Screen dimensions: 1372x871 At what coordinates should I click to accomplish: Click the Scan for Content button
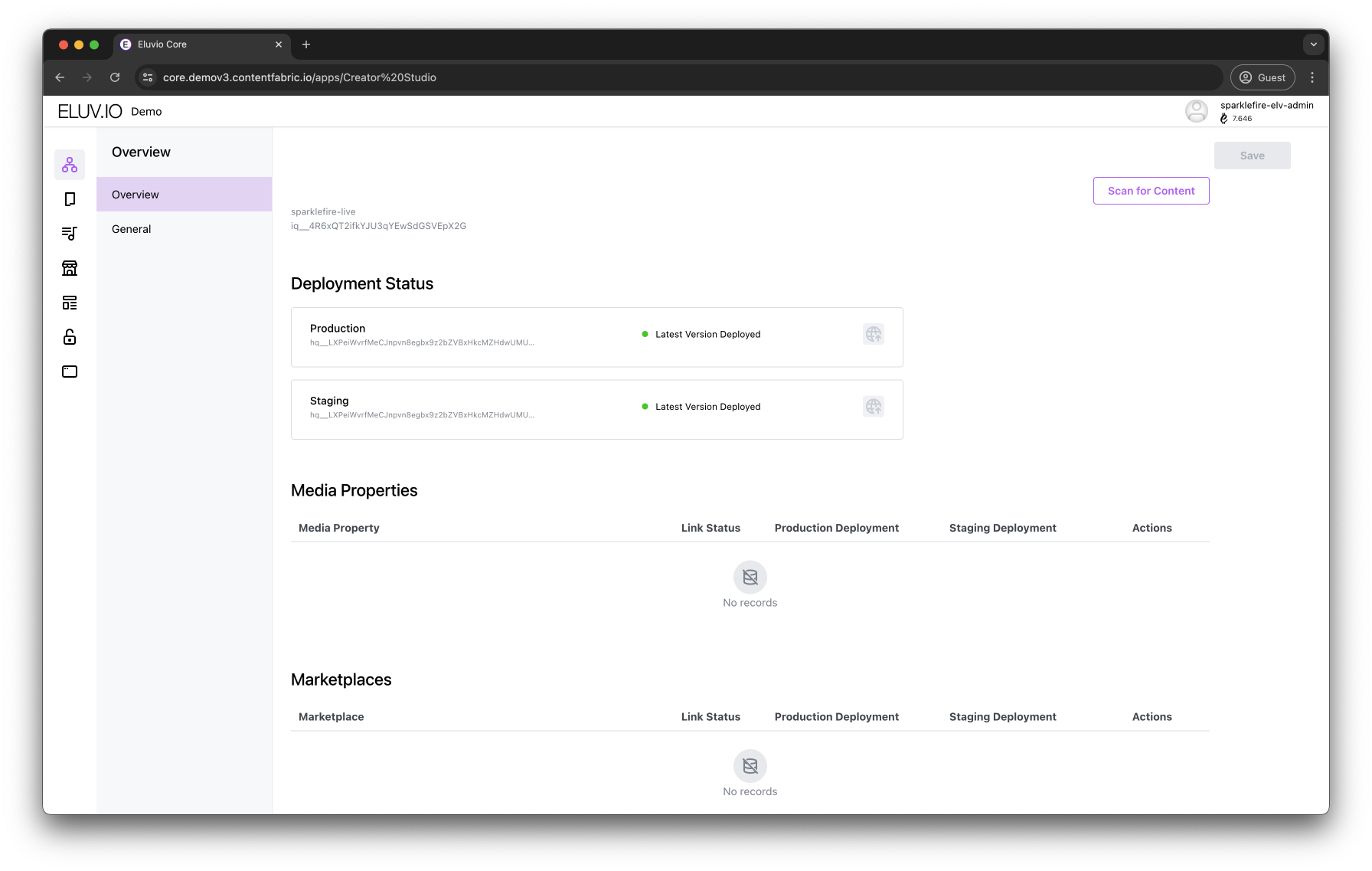[1151, 191]
